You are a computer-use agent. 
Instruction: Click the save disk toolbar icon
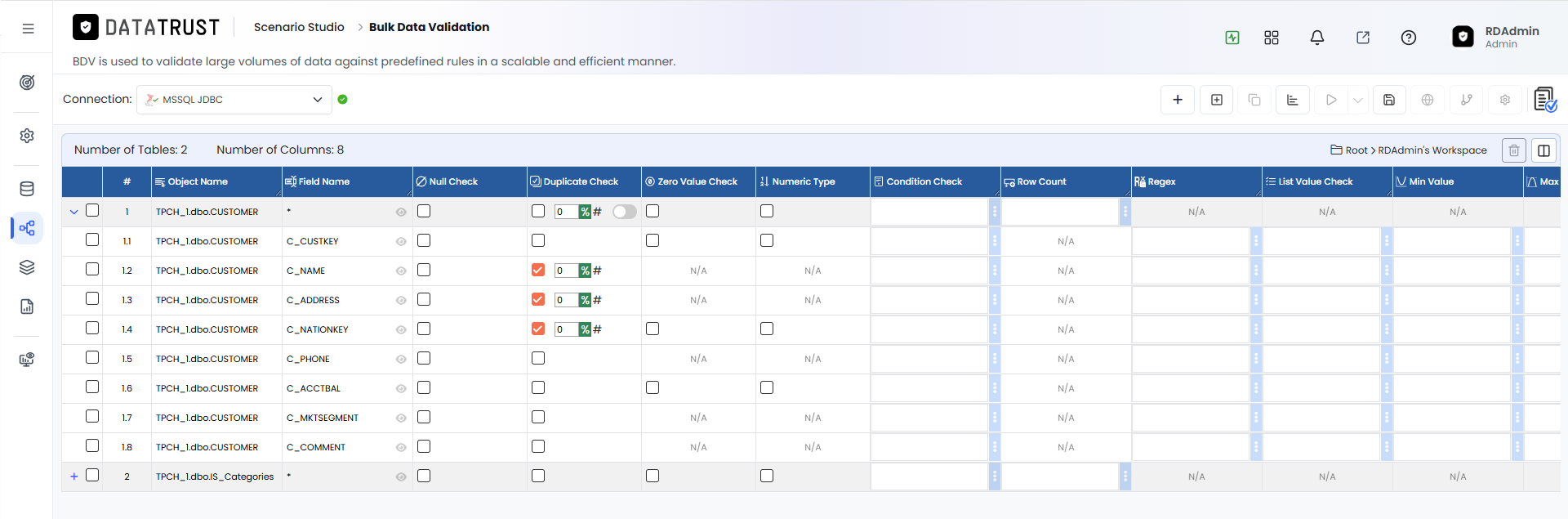pos(1389,100)
